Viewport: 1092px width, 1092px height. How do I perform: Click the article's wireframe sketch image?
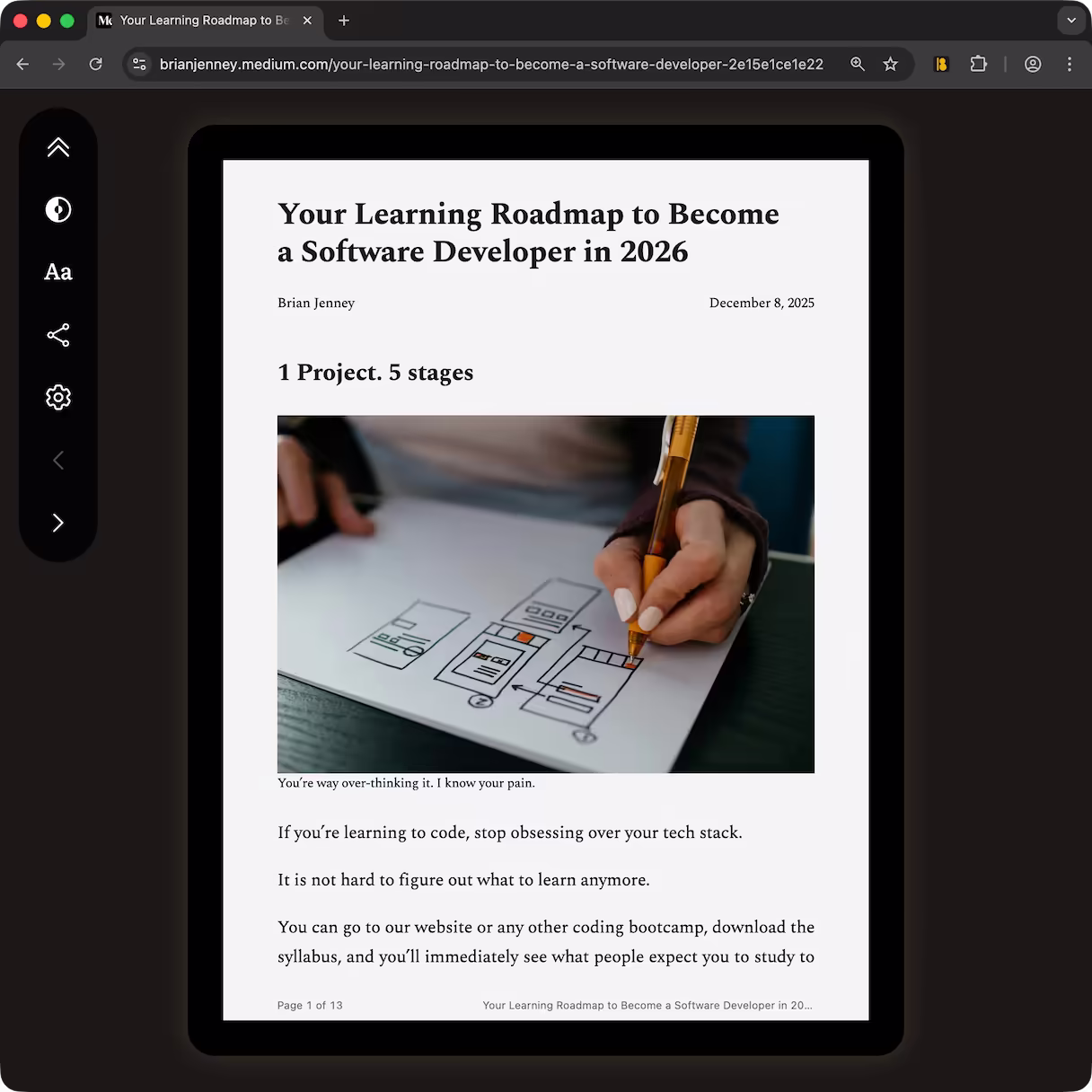pyautogui.click(x=545, y=594)
